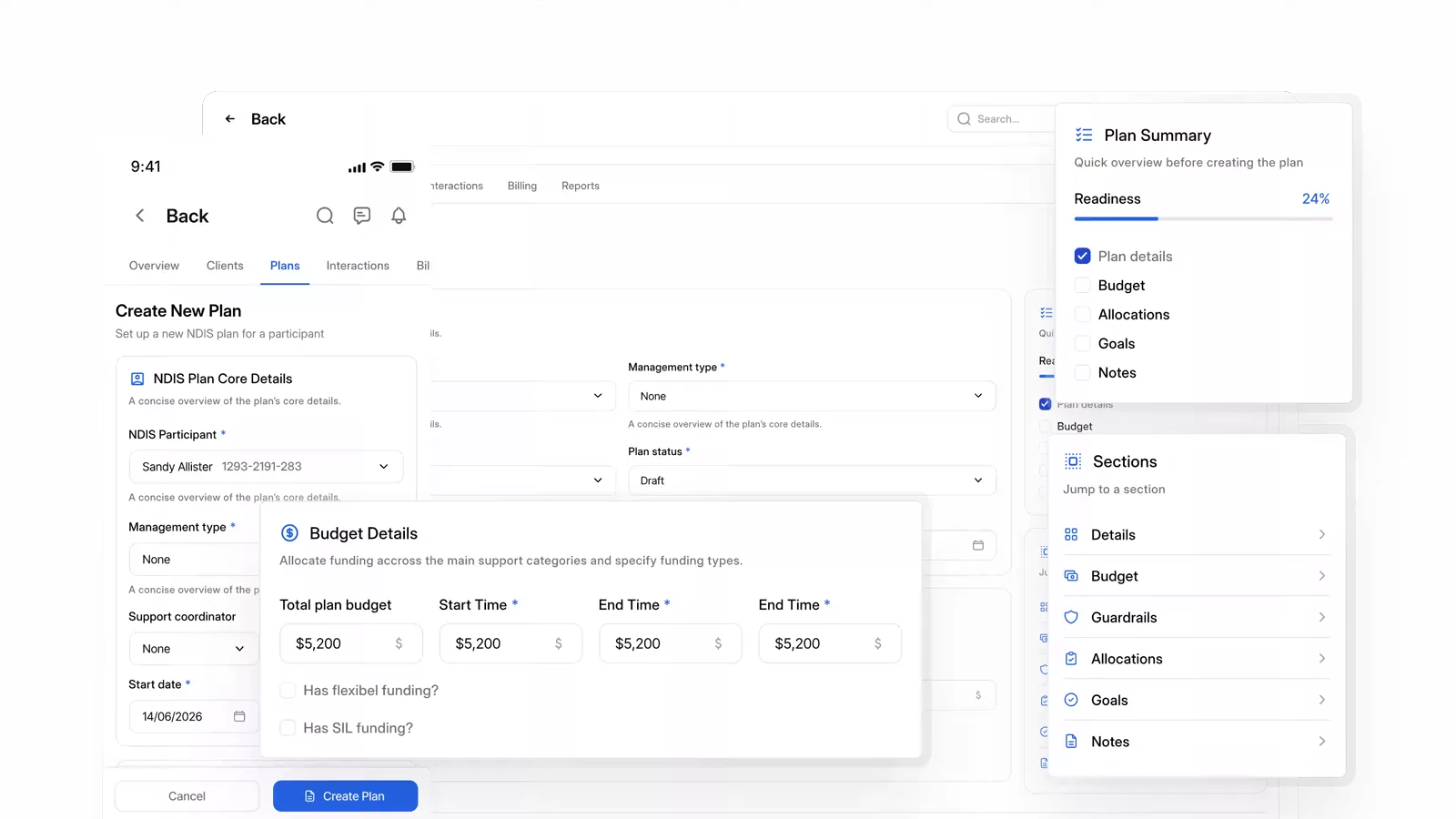This screenshot has width=1456, height=819.
Task: Open the Plan status Draft dropdown
Action: click(x=812, y=480)
